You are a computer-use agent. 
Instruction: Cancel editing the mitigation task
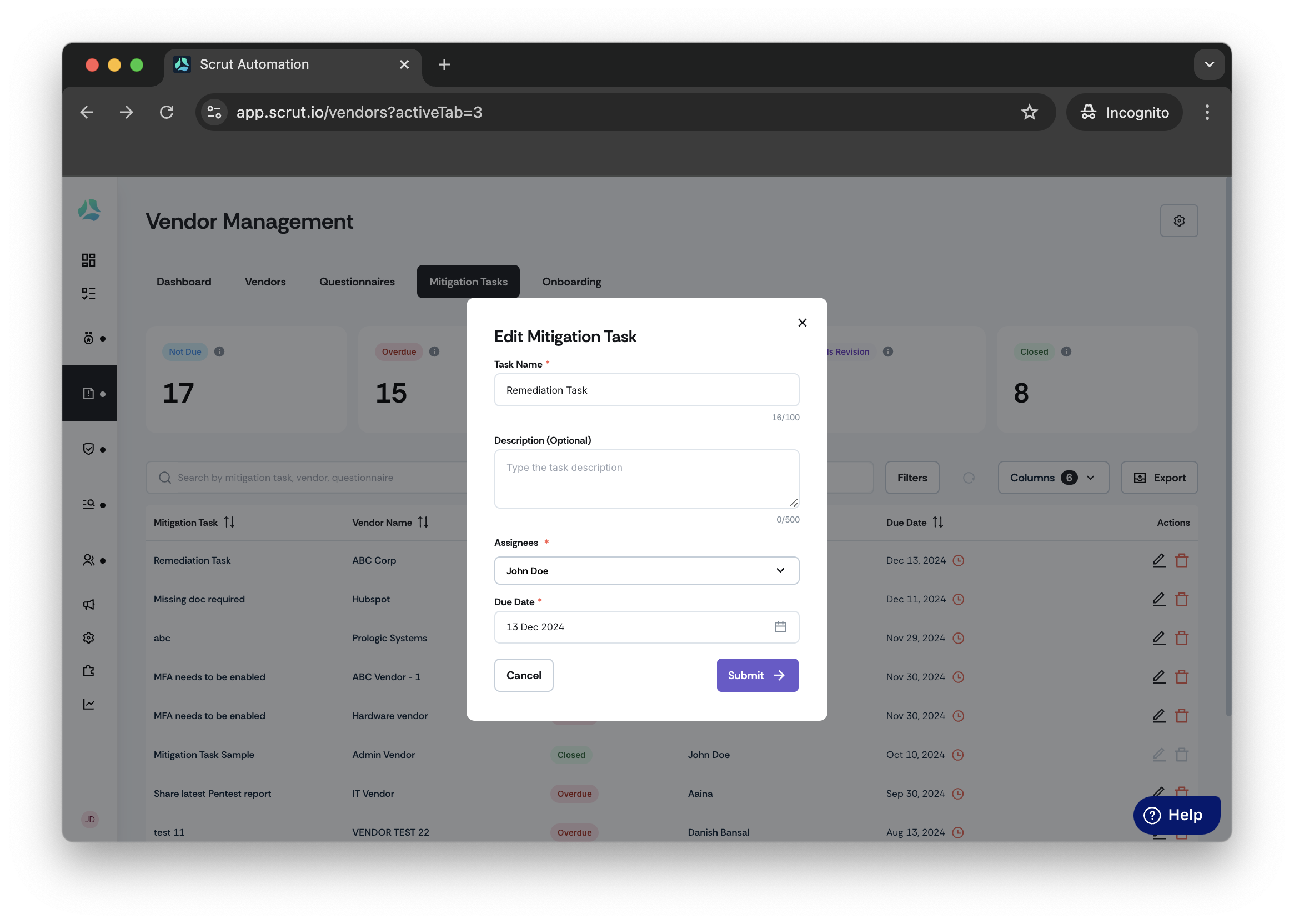524,675
